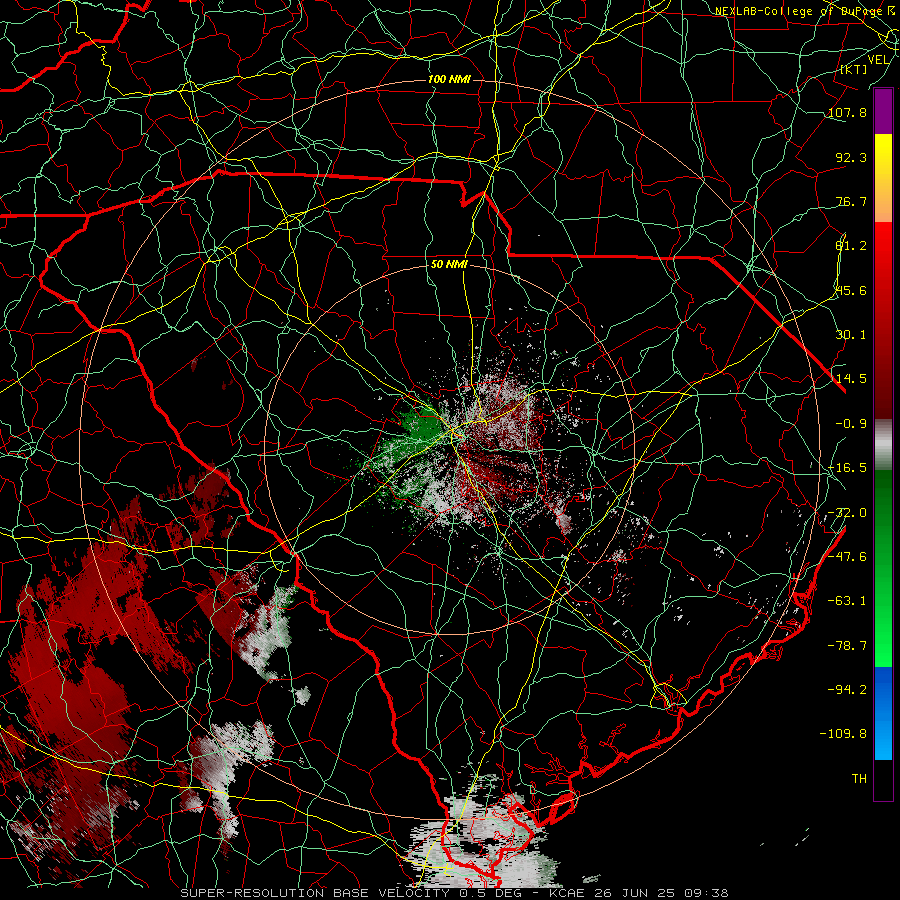Viewport: 900px width, 900px height.
Task: Pick the blue gradient segment of the color bar
Action: [x=883, y=713]
